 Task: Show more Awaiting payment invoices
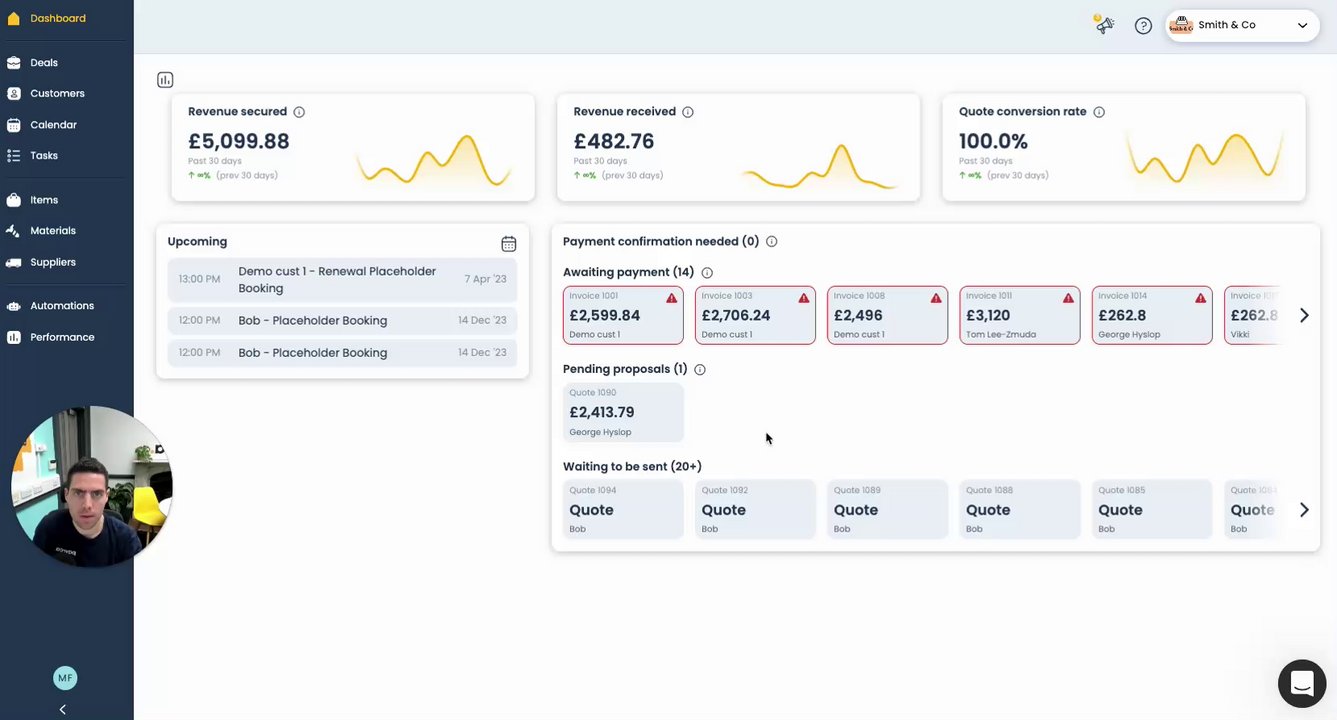point(1304,315)
